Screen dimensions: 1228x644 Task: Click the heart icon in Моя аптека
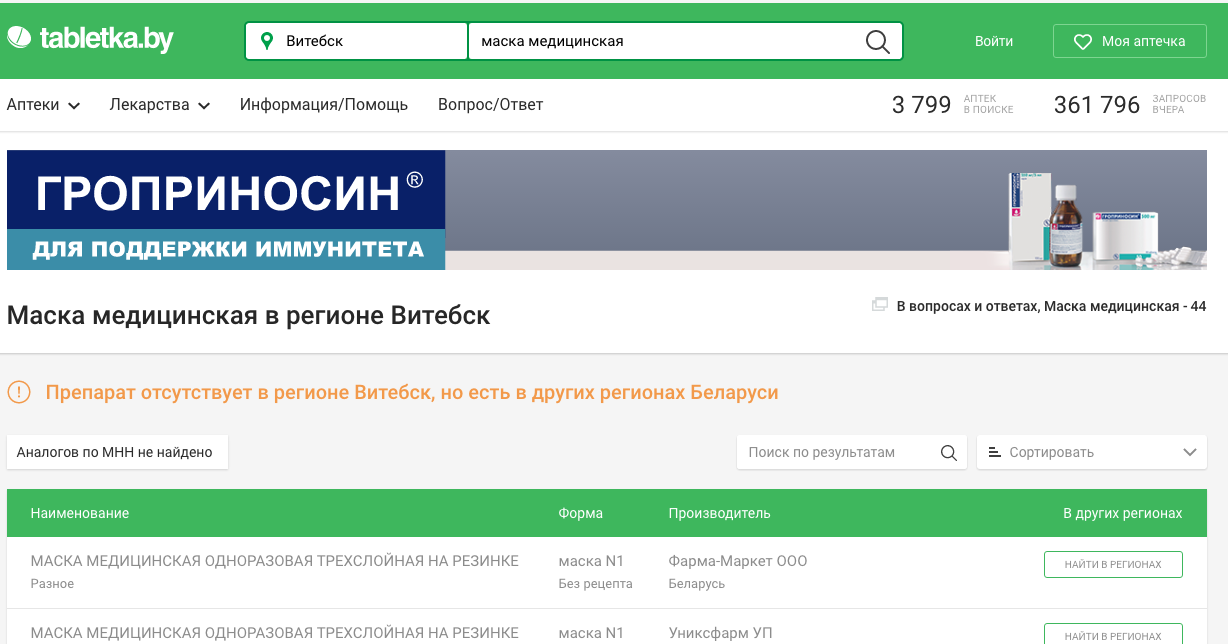click(1082, 42)
